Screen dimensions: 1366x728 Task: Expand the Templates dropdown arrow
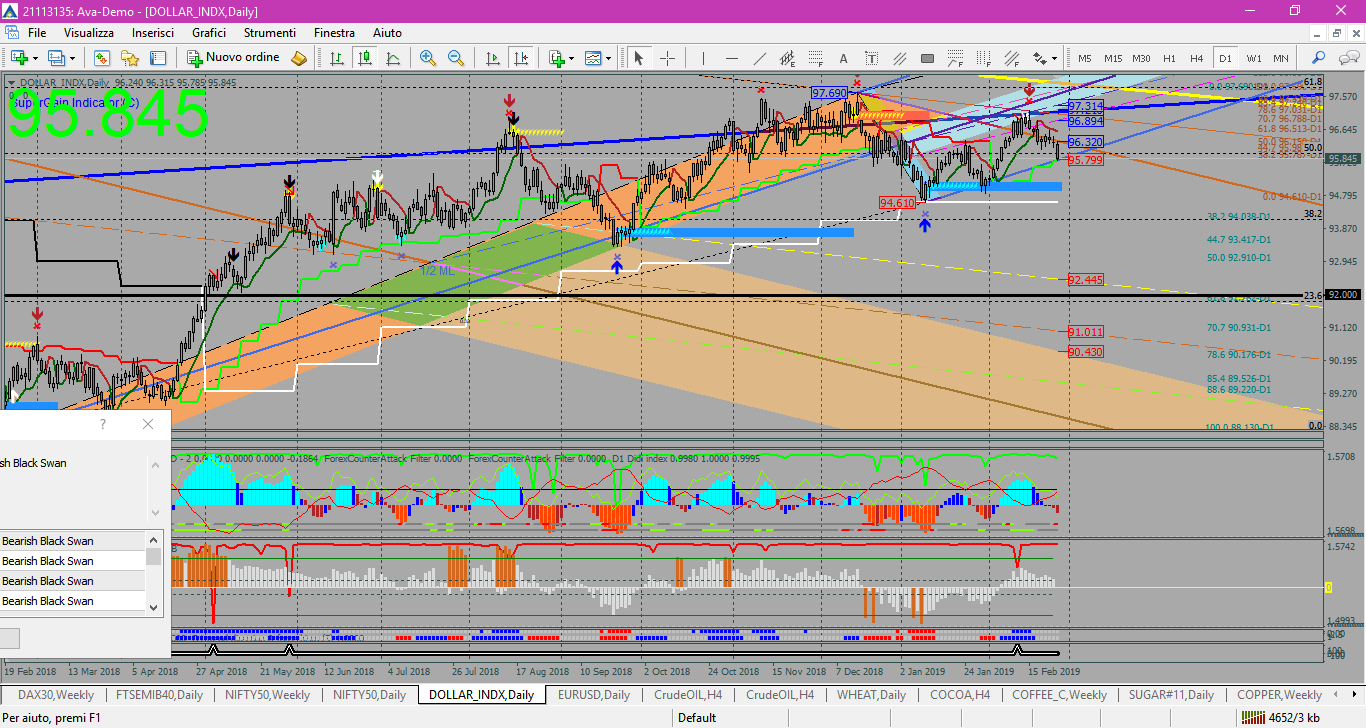609,58
